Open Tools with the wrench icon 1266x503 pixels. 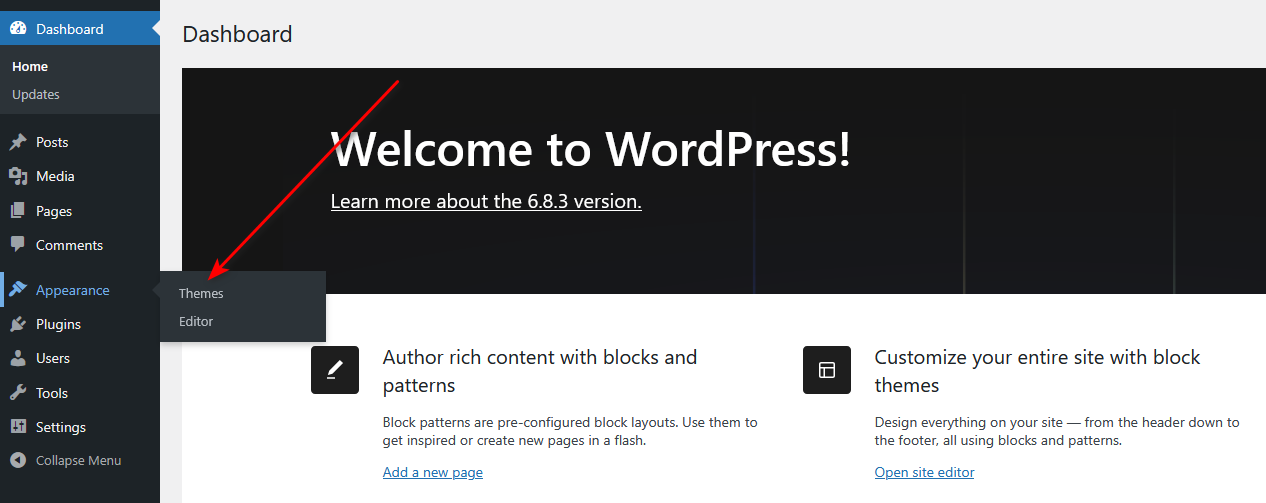[18, 393]
